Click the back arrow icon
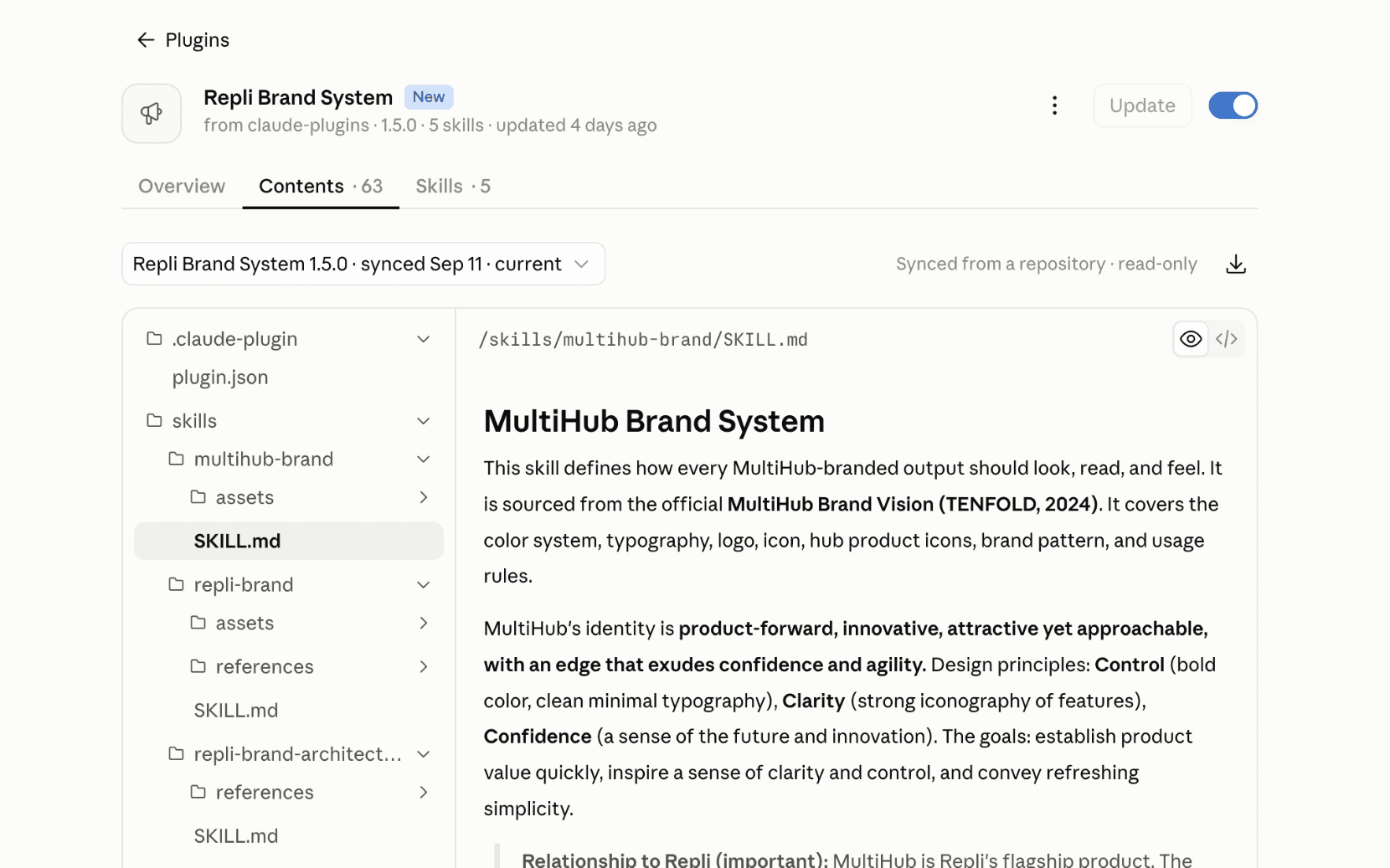 (146, 40)
